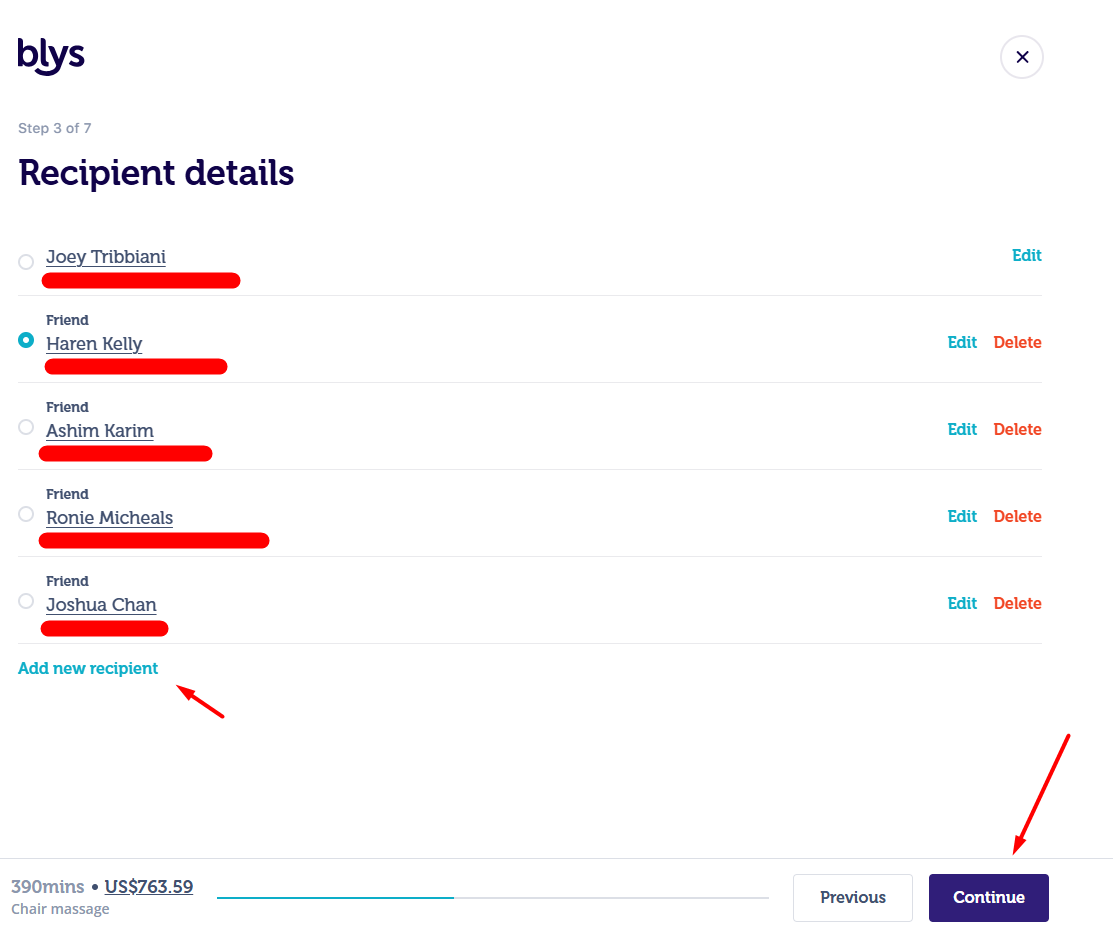Delete Ronie Micheals recipient

(x=1017, y=516)
